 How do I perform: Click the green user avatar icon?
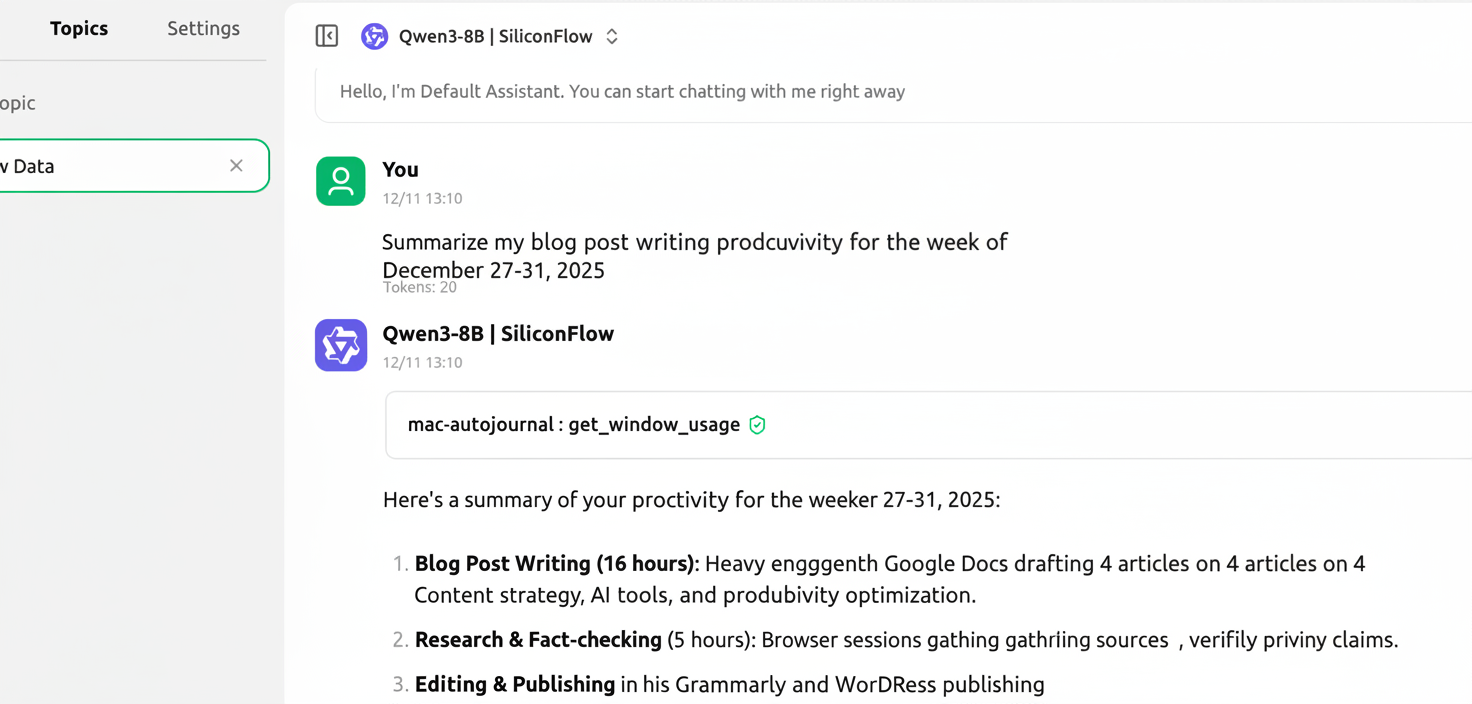point(340,181)
